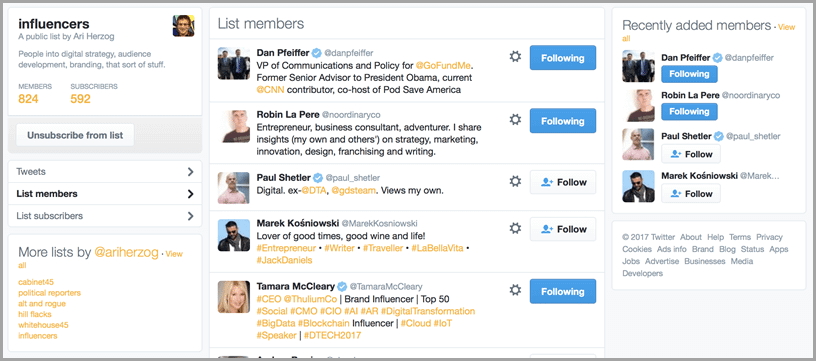Open List subscribers in sidebar
The height and width of the screenshot is (361, 816).
(x=105, y=215)
